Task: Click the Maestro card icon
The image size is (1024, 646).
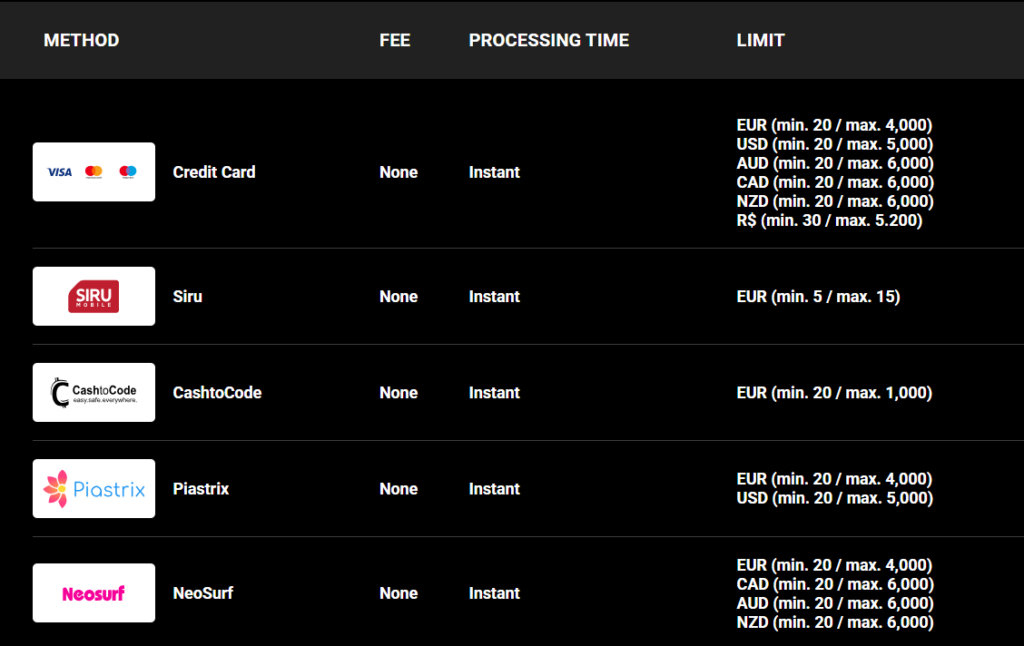Action: pos(127,172)
